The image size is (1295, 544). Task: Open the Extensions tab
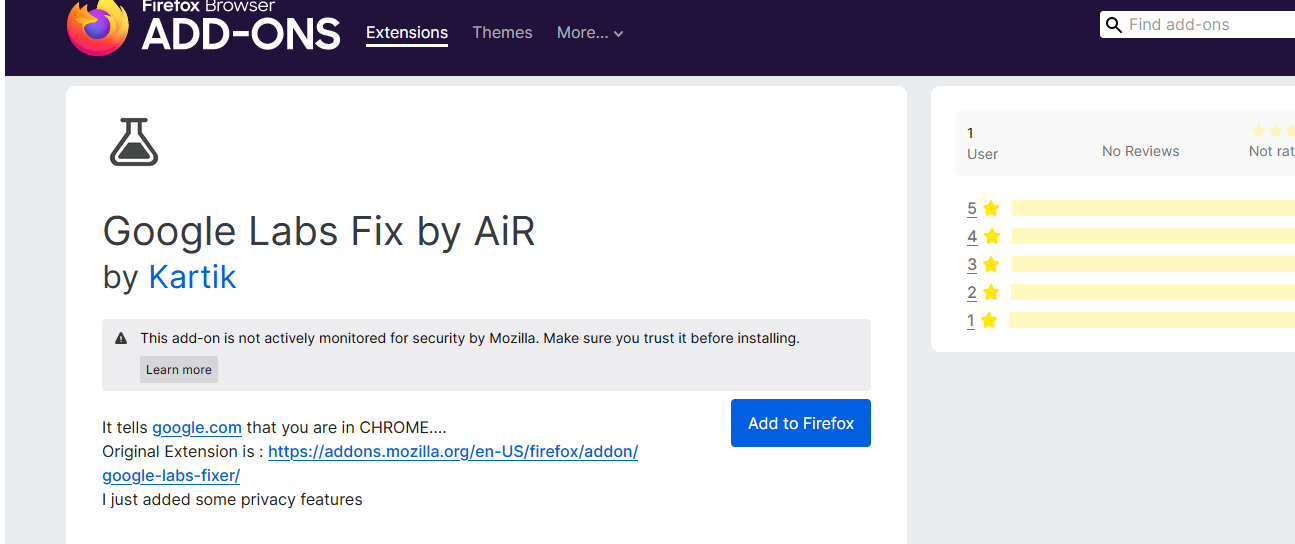coord(407,33)
